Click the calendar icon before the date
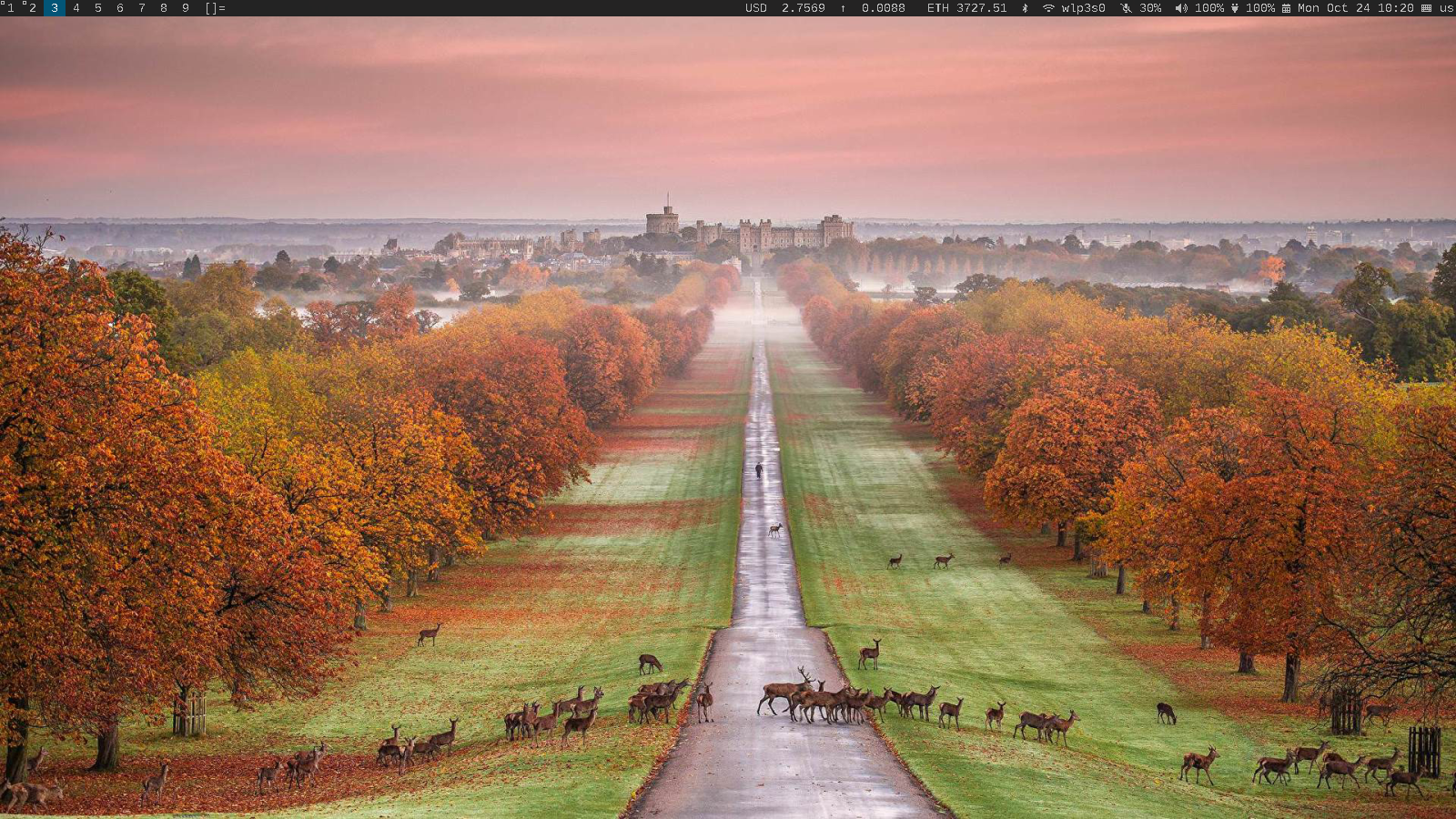 coord(1286,8)
